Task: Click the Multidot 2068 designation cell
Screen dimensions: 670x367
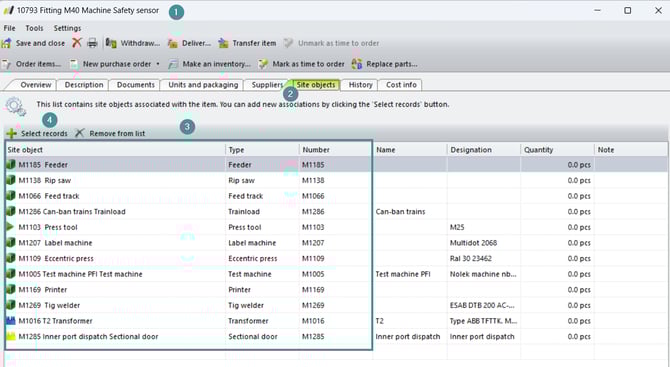Action: [484, 243]
